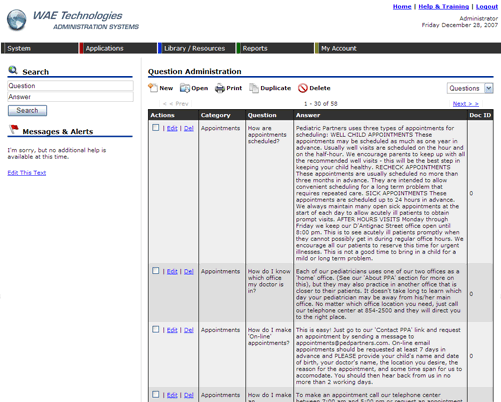The width and height of the screenshot is (501, 402).
Task: Click the Print printer icon
Action: (x=220, y=88)
